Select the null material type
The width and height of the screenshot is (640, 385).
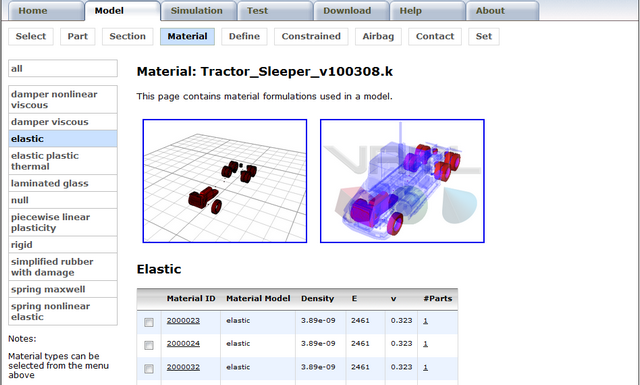tap(63, 200)
